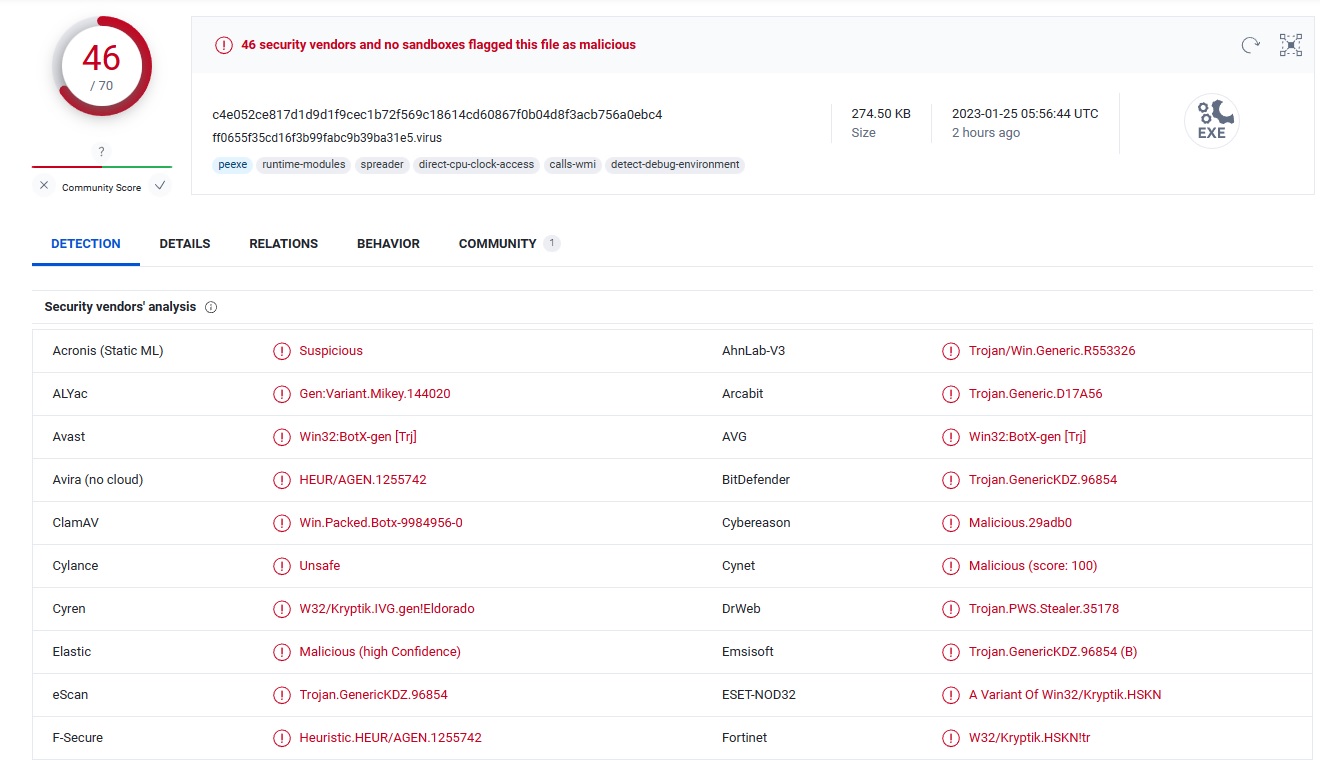Click the alert icon in the AVG row

coord(951,437)
